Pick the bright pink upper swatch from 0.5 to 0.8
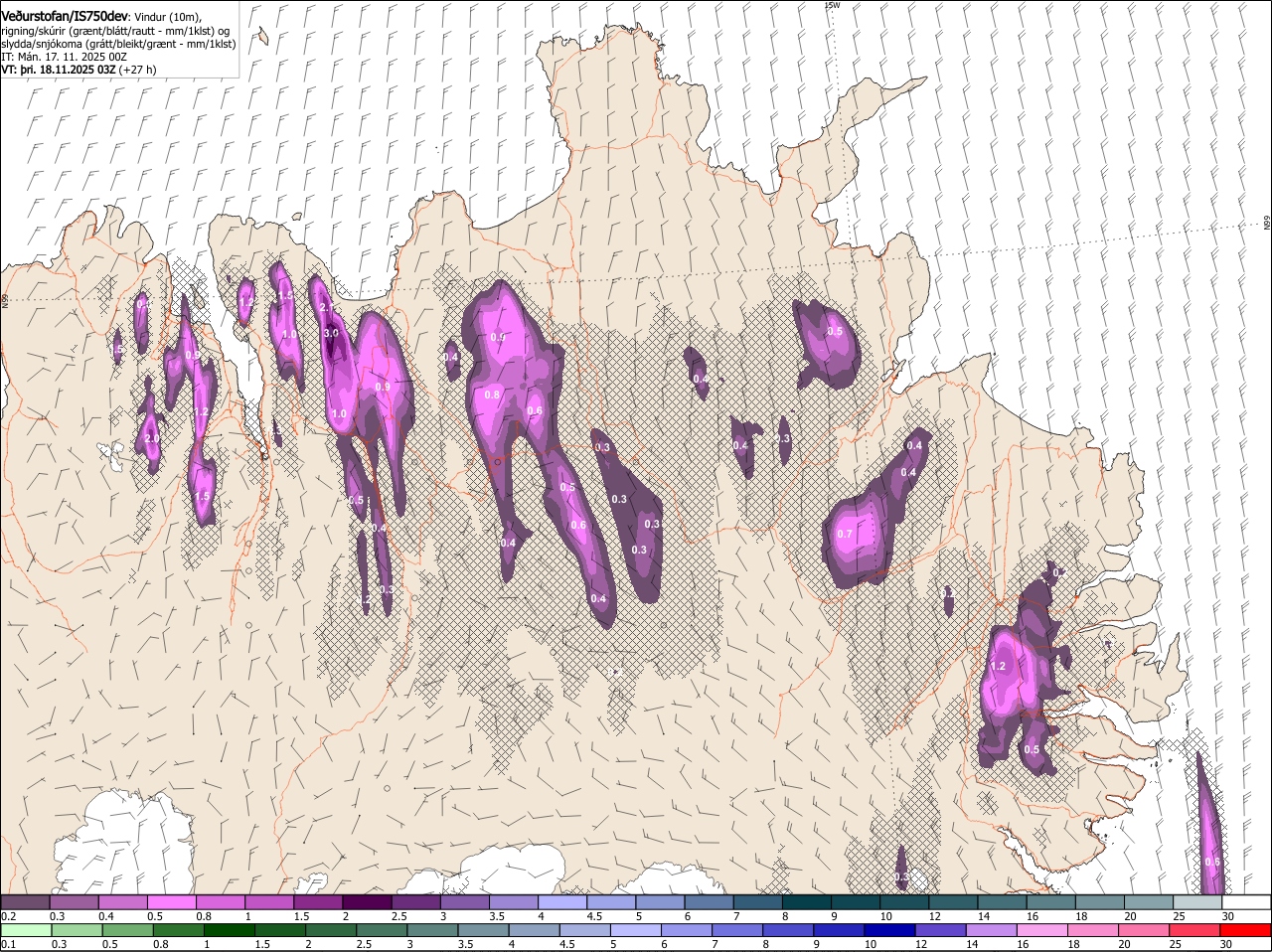 point(173,901)
